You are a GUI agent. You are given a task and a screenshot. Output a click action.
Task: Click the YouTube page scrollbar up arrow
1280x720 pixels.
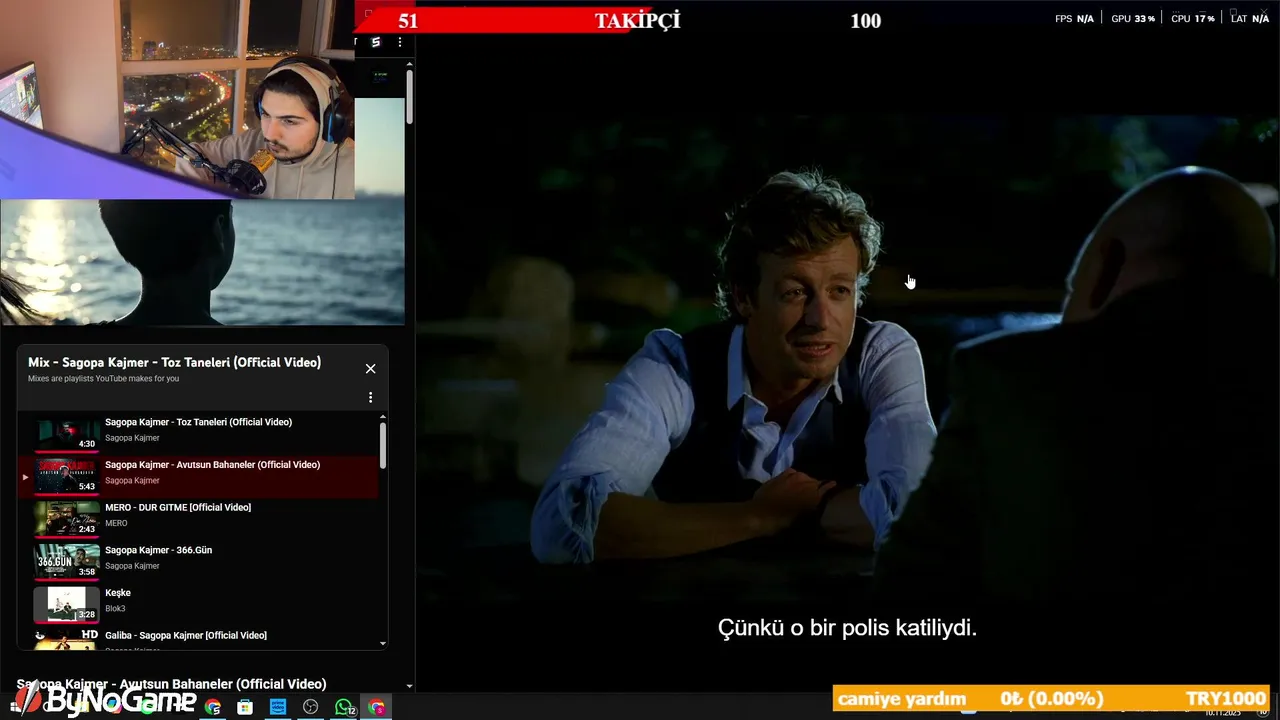pos(409,64)
